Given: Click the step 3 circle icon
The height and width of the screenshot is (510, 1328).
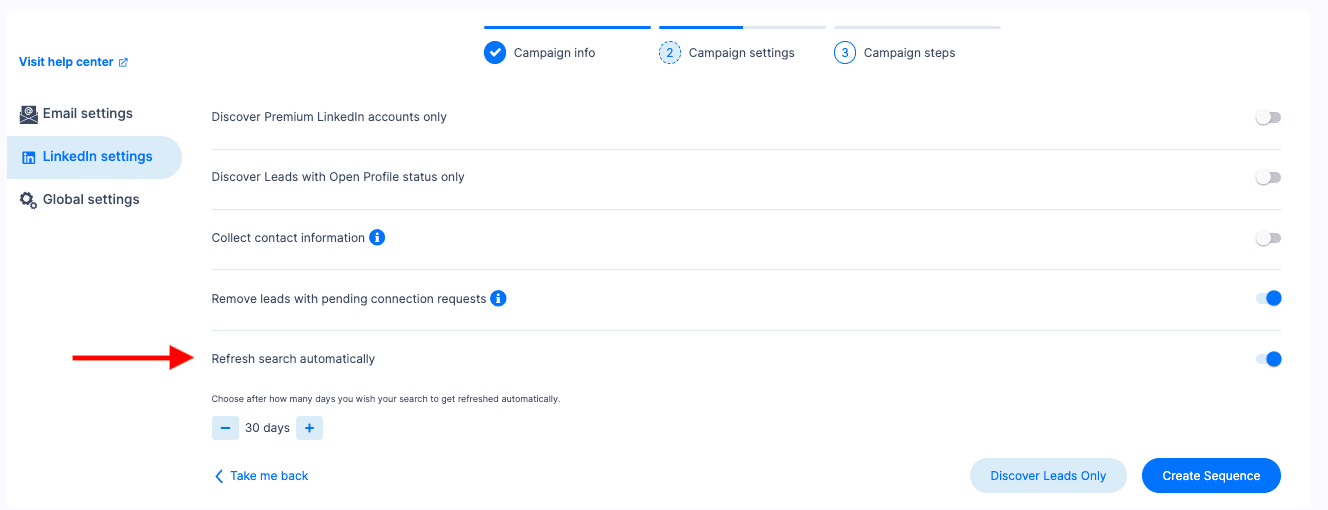Looking at the screenshot, I should click(845, 52).
